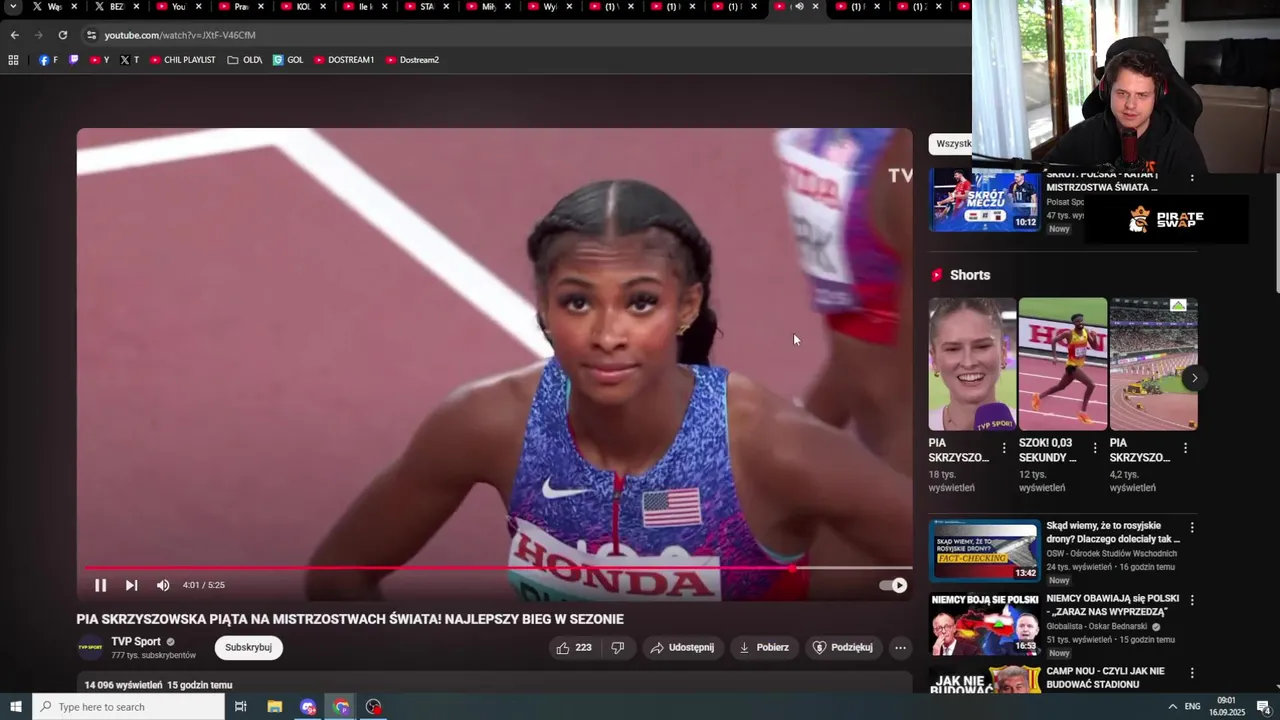Open the DOSTREAM1 bookmark

coord(344,60)
